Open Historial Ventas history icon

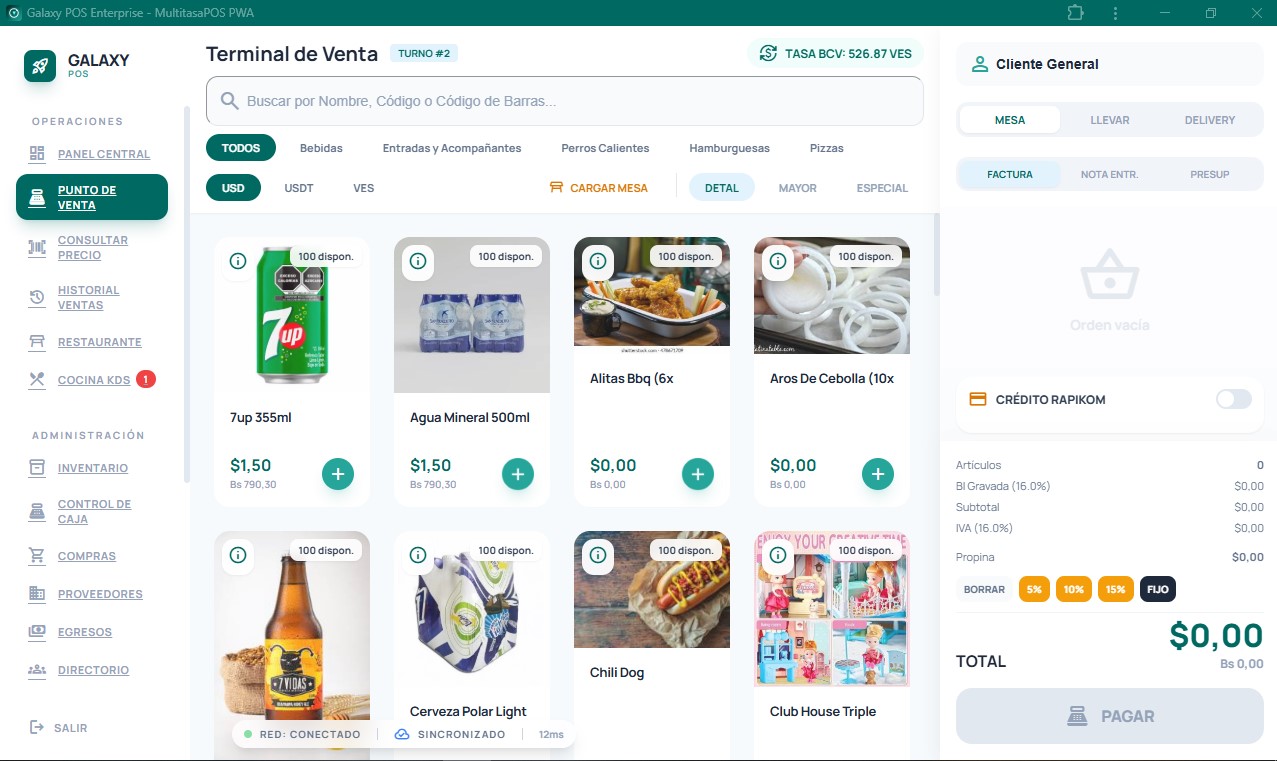(x=37, y=298)
